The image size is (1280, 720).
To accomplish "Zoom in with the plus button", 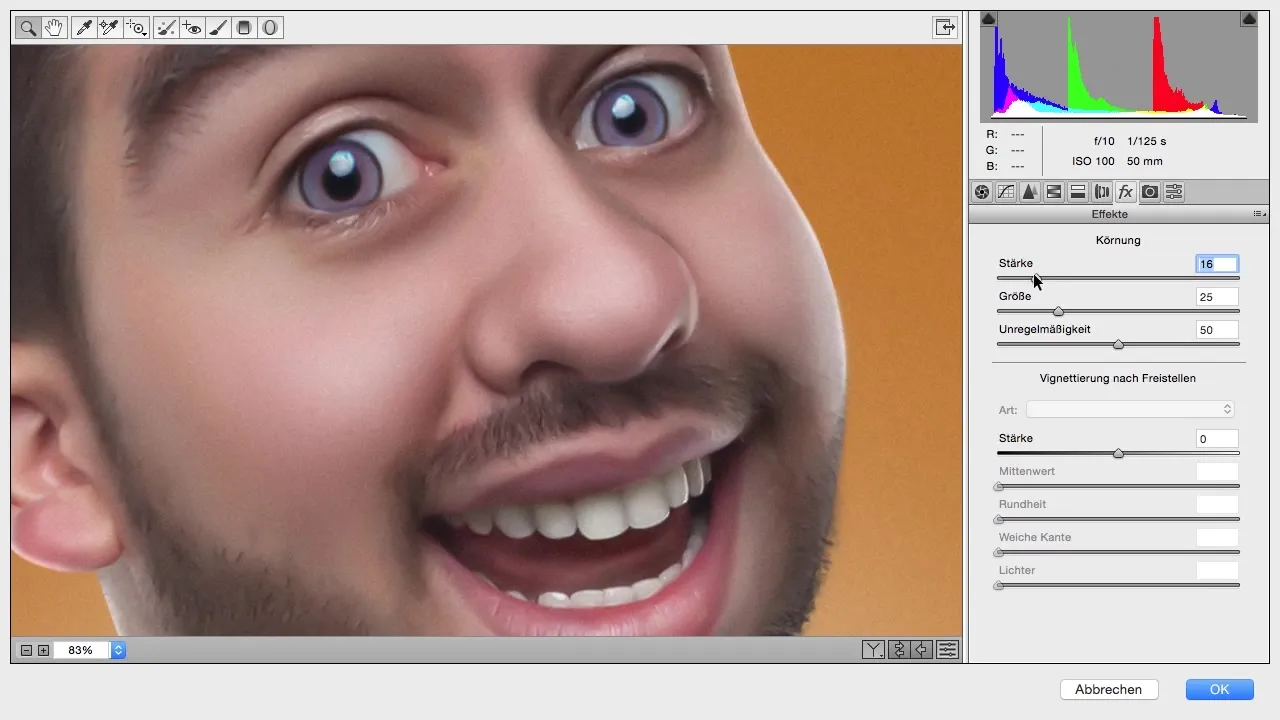I will coord(43,650).
